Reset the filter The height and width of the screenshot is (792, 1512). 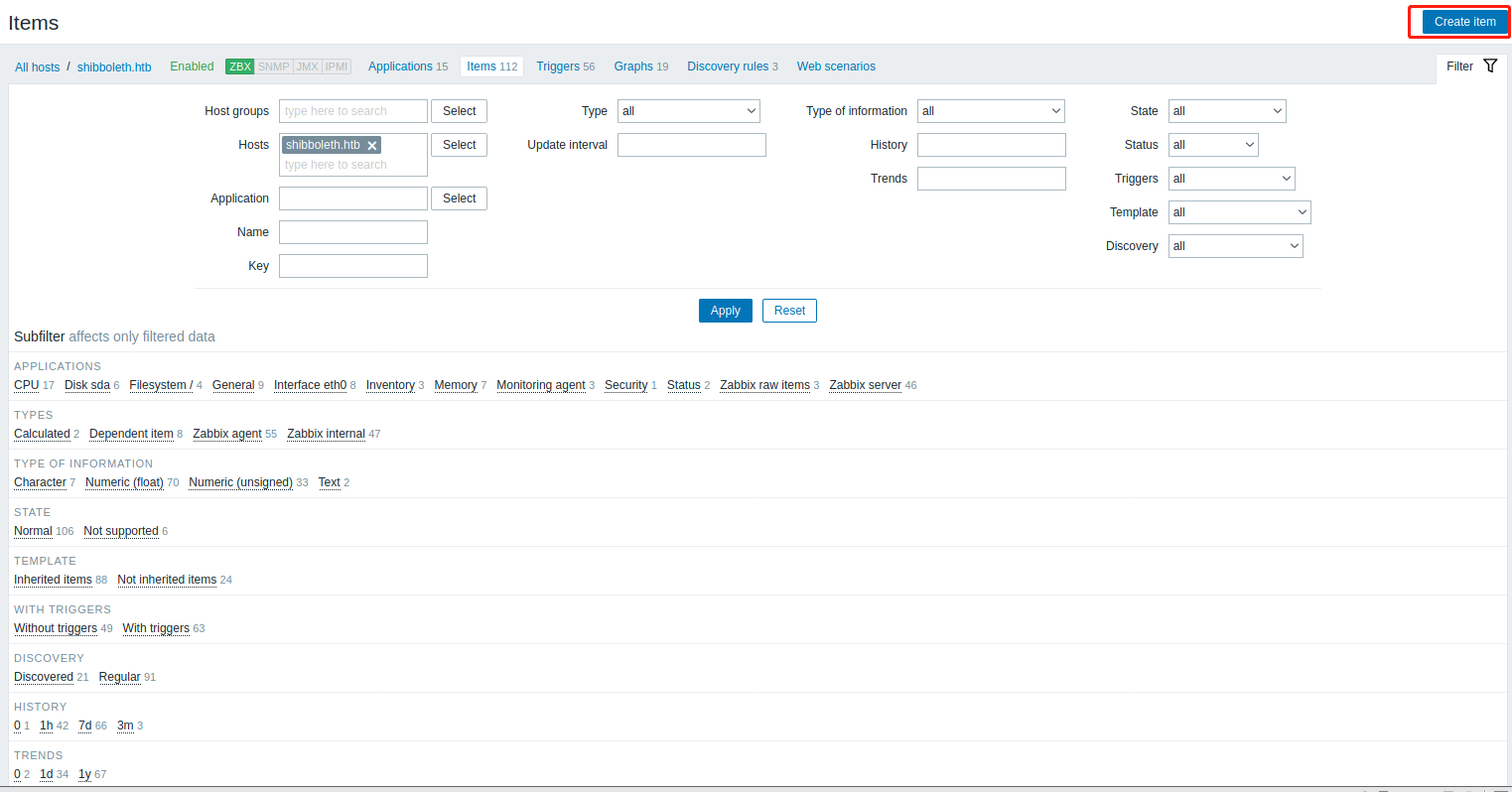click(x=789, y=311)
